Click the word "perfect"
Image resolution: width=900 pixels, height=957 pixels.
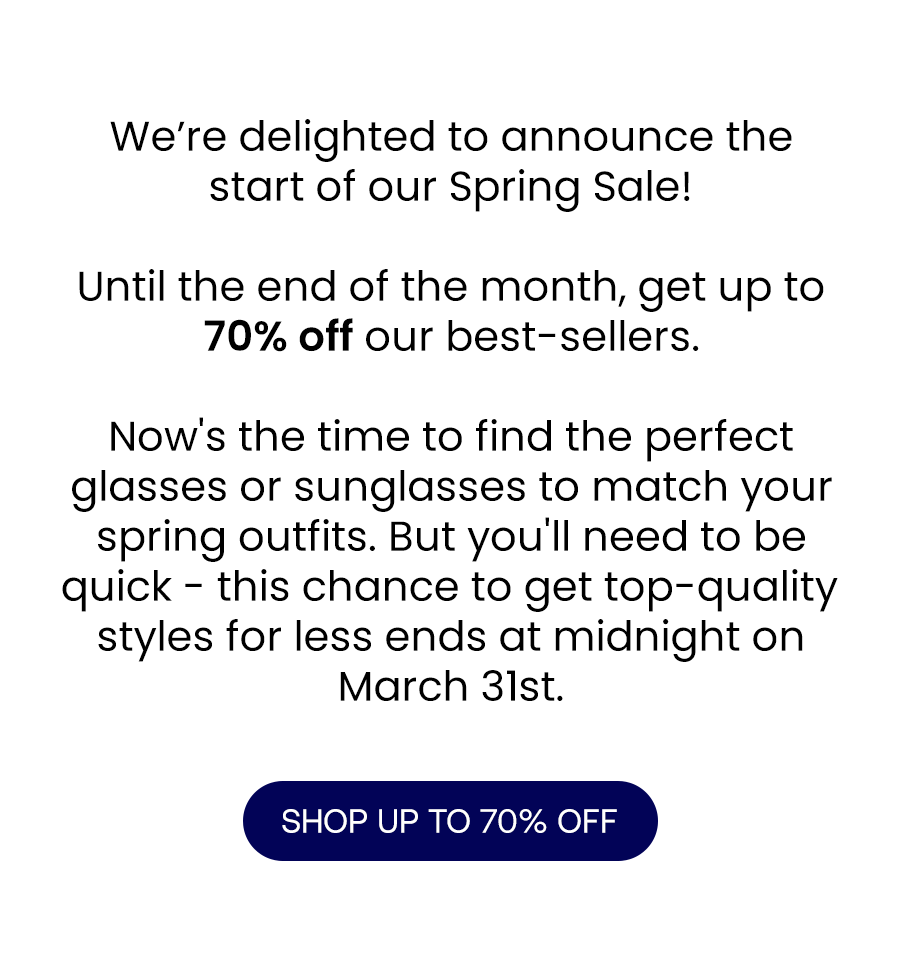(719, 438)
